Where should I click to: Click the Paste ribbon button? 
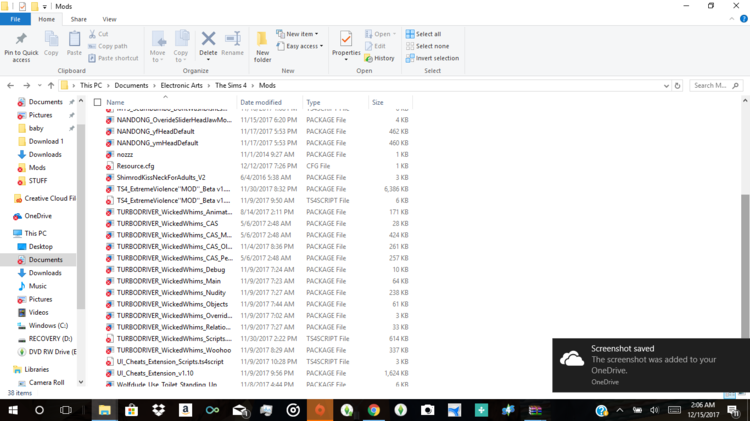click(74, 44)
